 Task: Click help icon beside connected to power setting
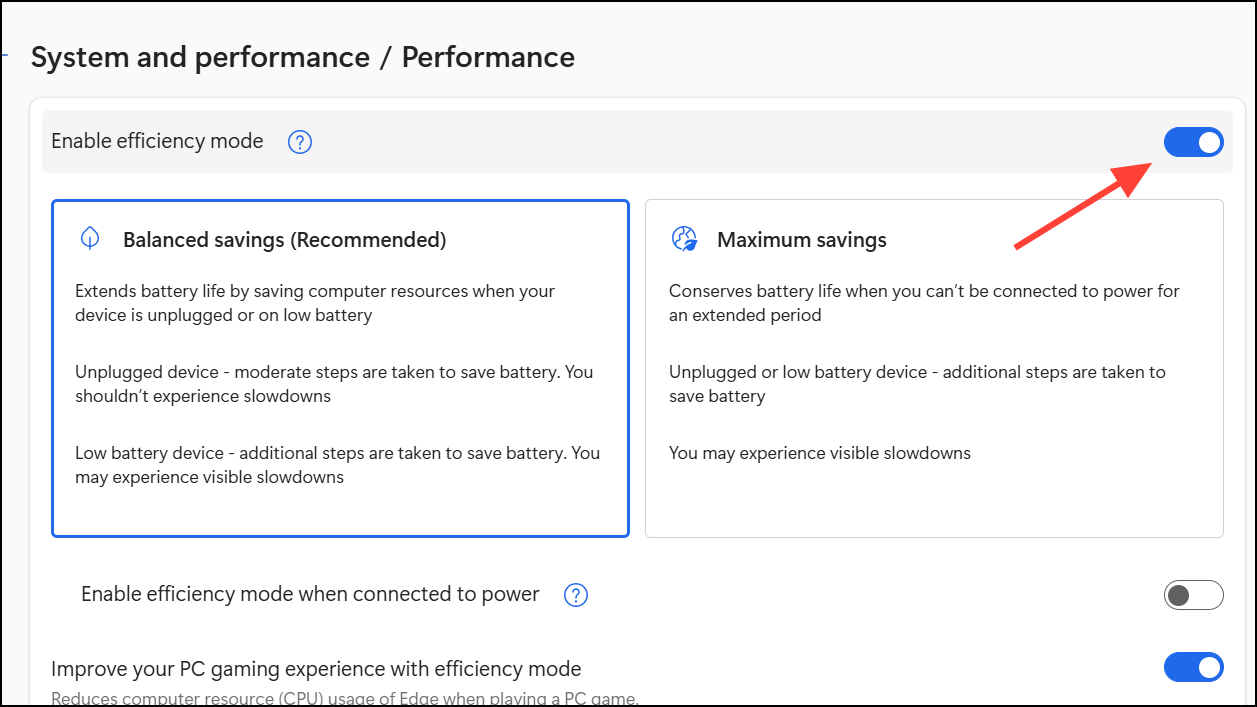click(576, 596)
